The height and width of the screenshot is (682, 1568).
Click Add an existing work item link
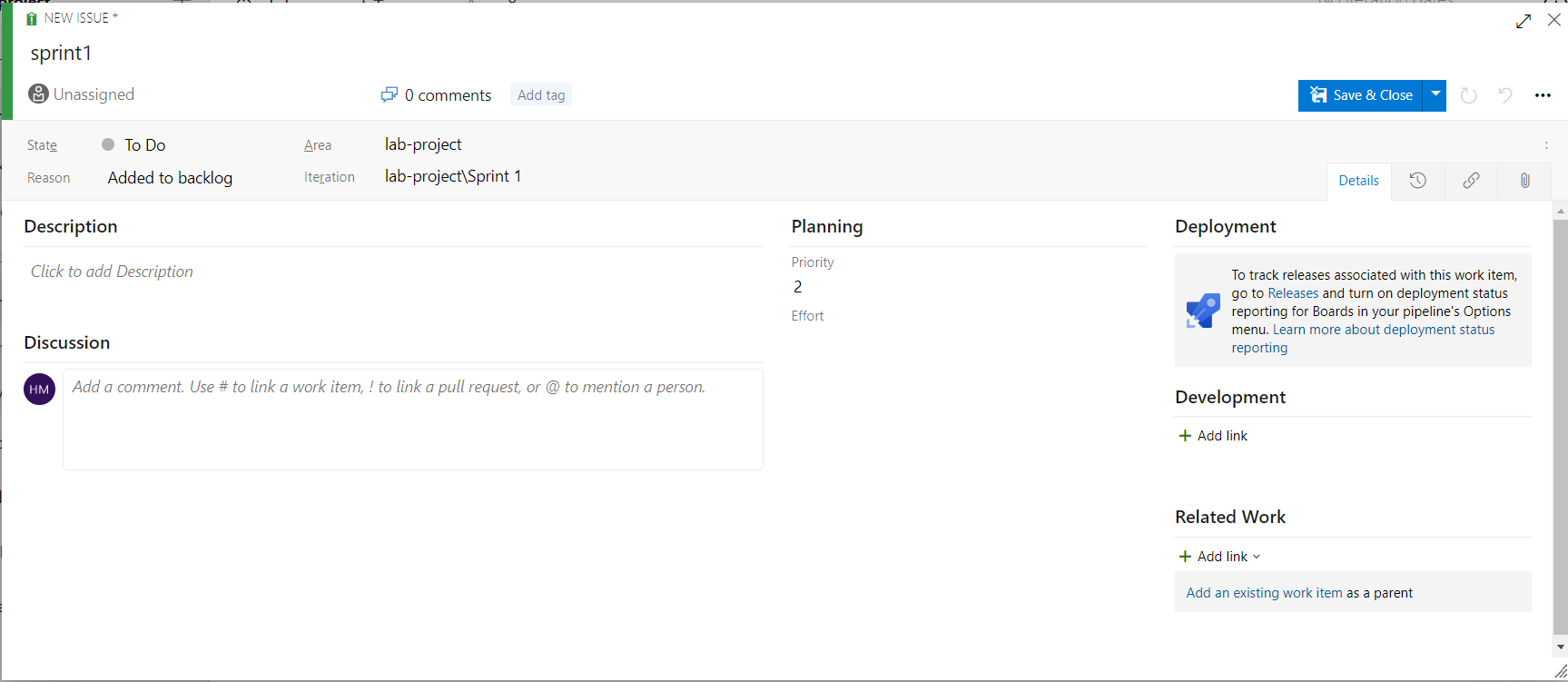coord(1264,593)
